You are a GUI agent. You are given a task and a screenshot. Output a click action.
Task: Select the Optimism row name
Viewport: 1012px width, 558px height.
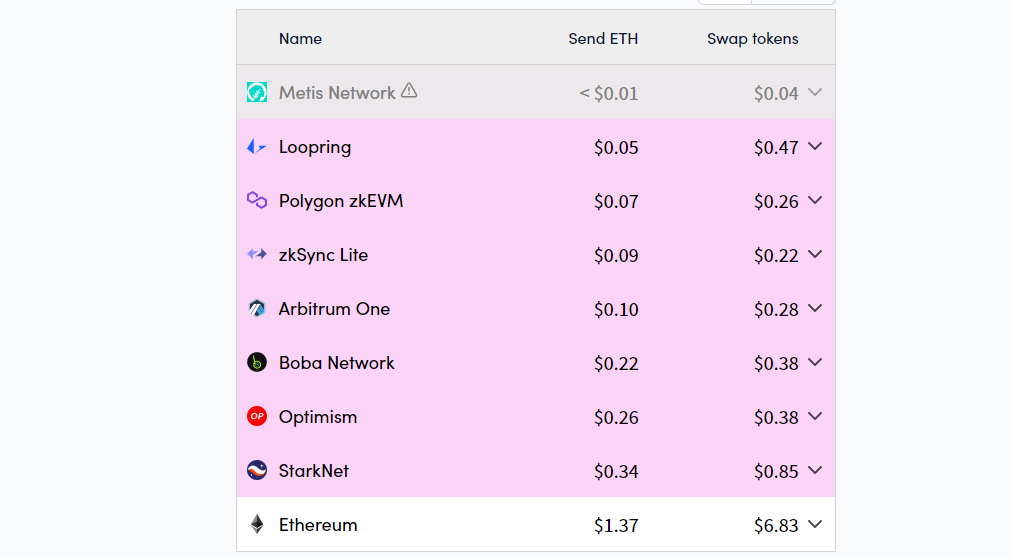[318, 417]
